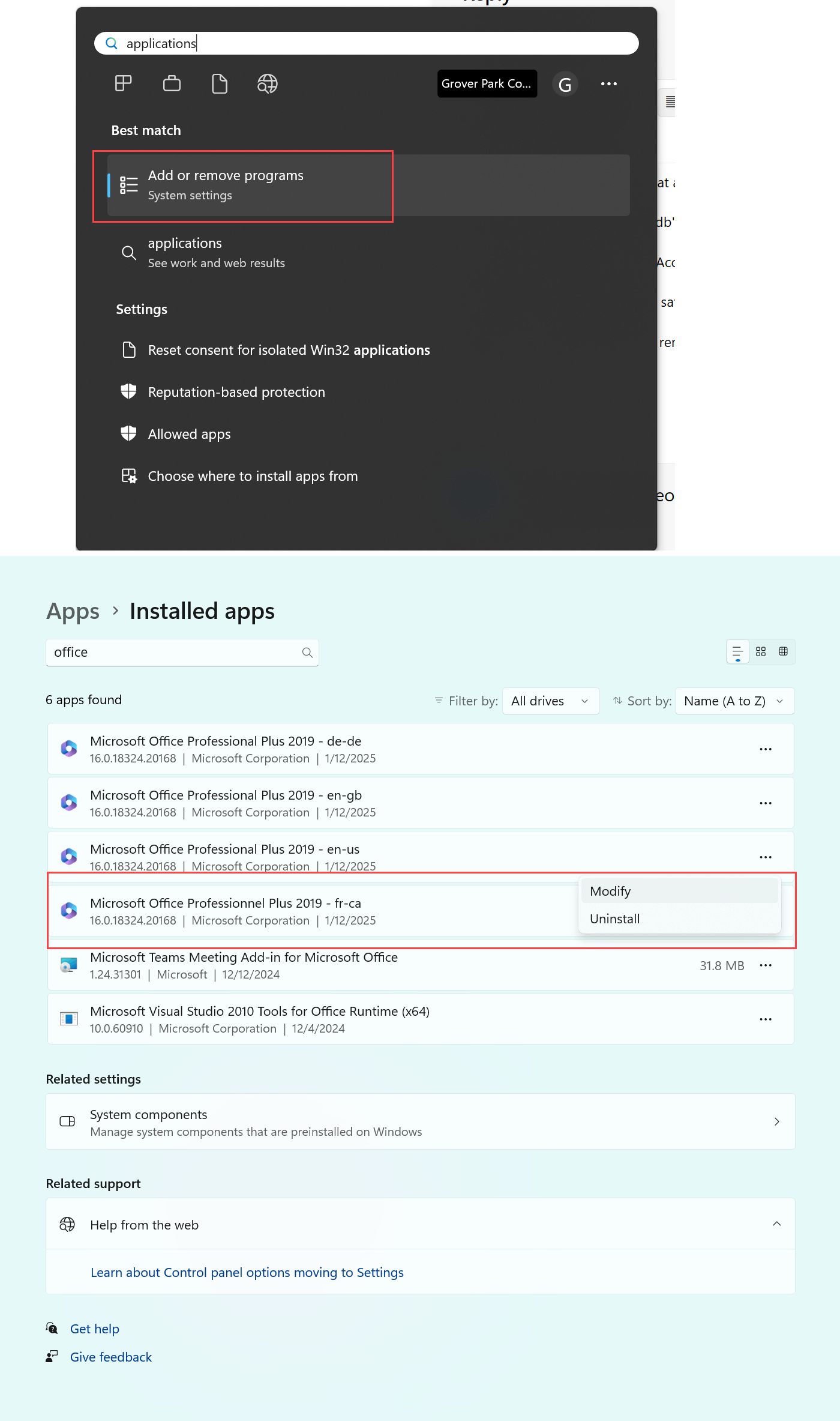Select the work briefcase filter icon
The image size is (840, 1421).
coord(172,83)
